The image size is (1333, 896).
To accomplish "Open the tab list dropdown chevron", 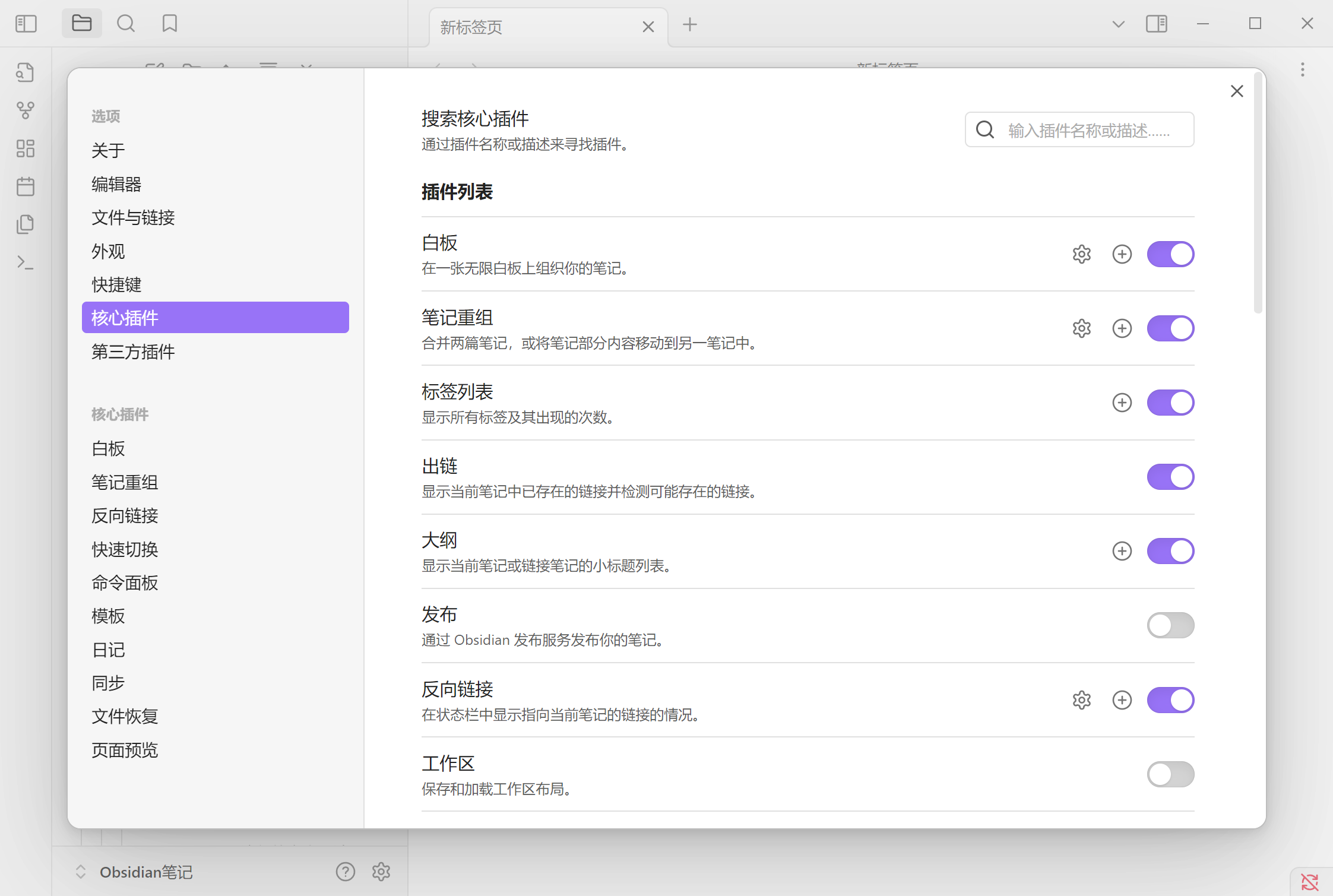I will click(x=1119, y=23).
